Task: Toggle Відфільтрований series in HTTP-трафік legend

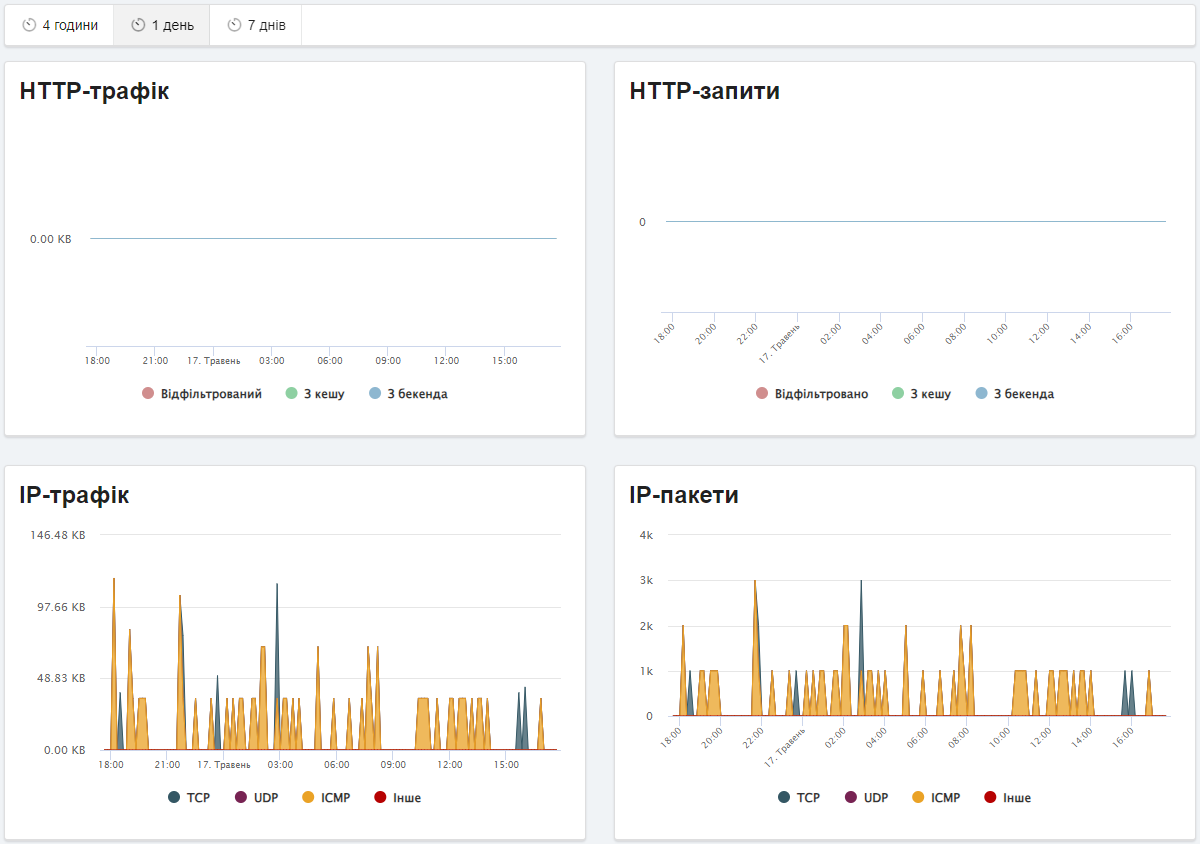Action: (210, 394)
